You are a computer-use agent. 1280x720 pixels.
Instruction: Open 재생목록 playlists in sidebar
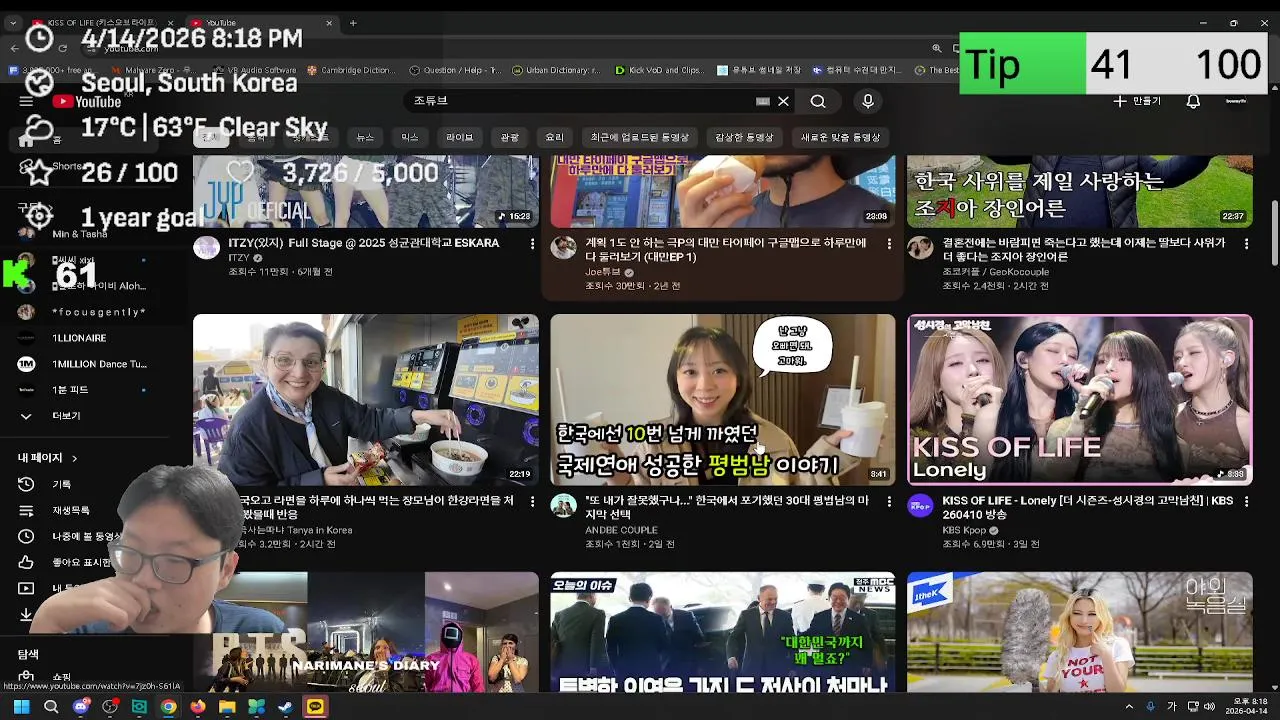71,511
